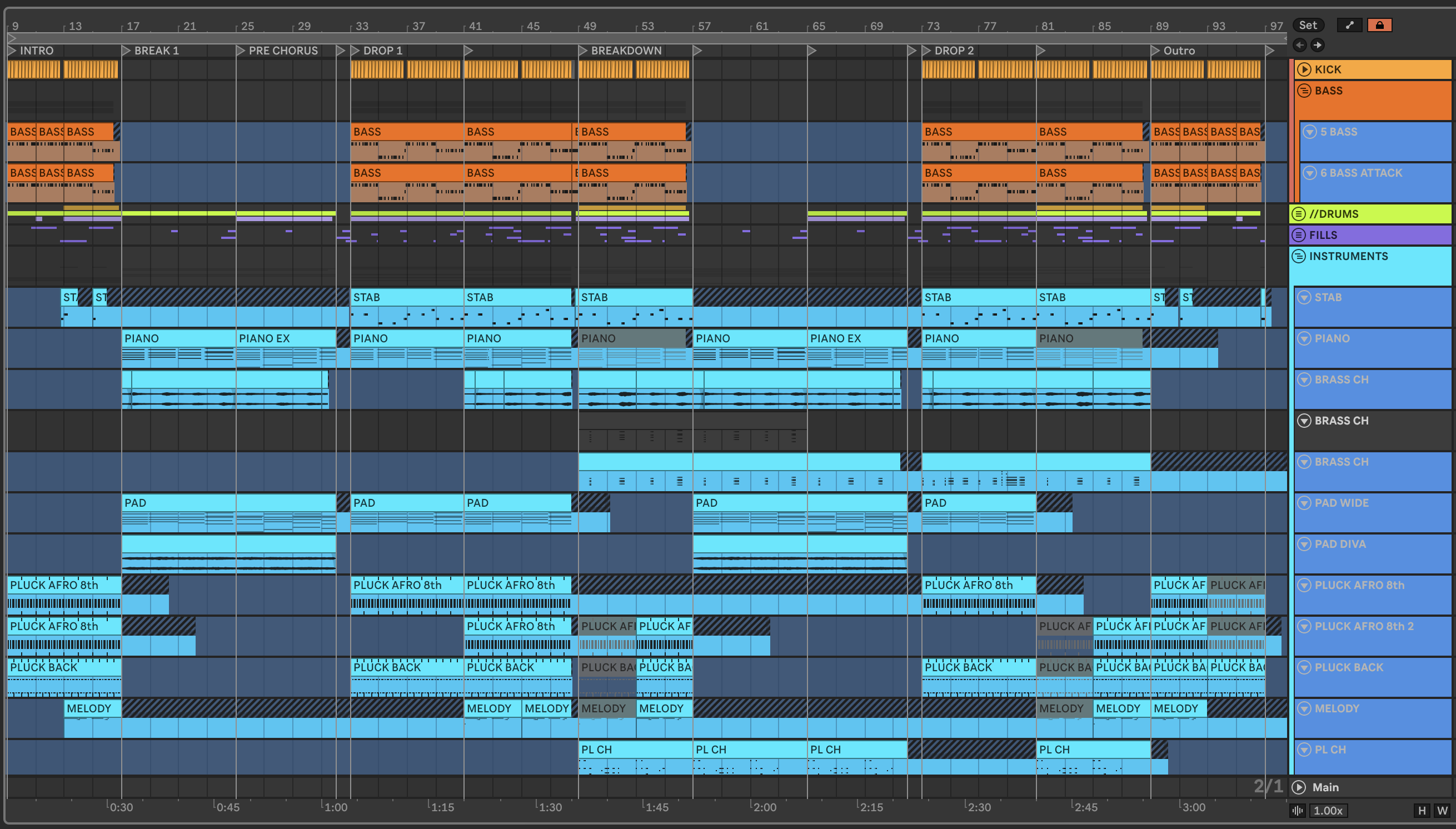Screen dimensions: 1456x829
Task: Toggle the W width optimize button
Action: pyautogui.click(x=1442, y=811)
